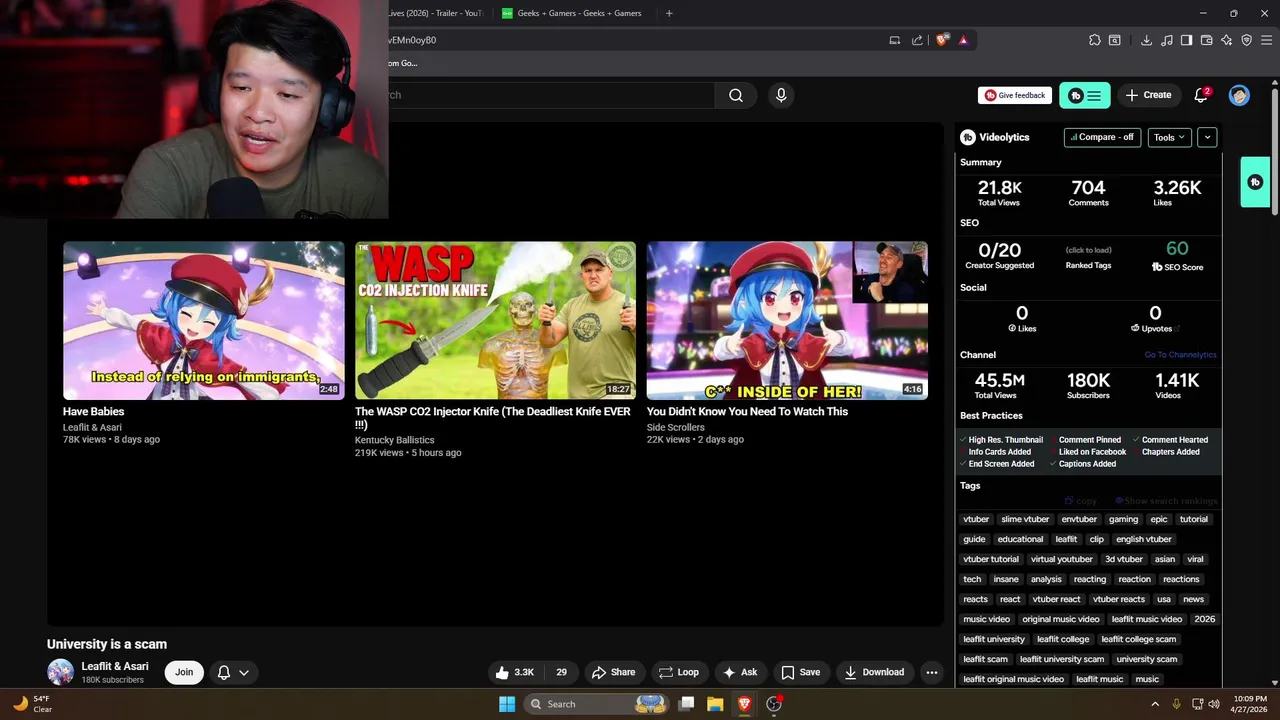
Task: Click the dislike button showing 29
Action: (561, 672)
